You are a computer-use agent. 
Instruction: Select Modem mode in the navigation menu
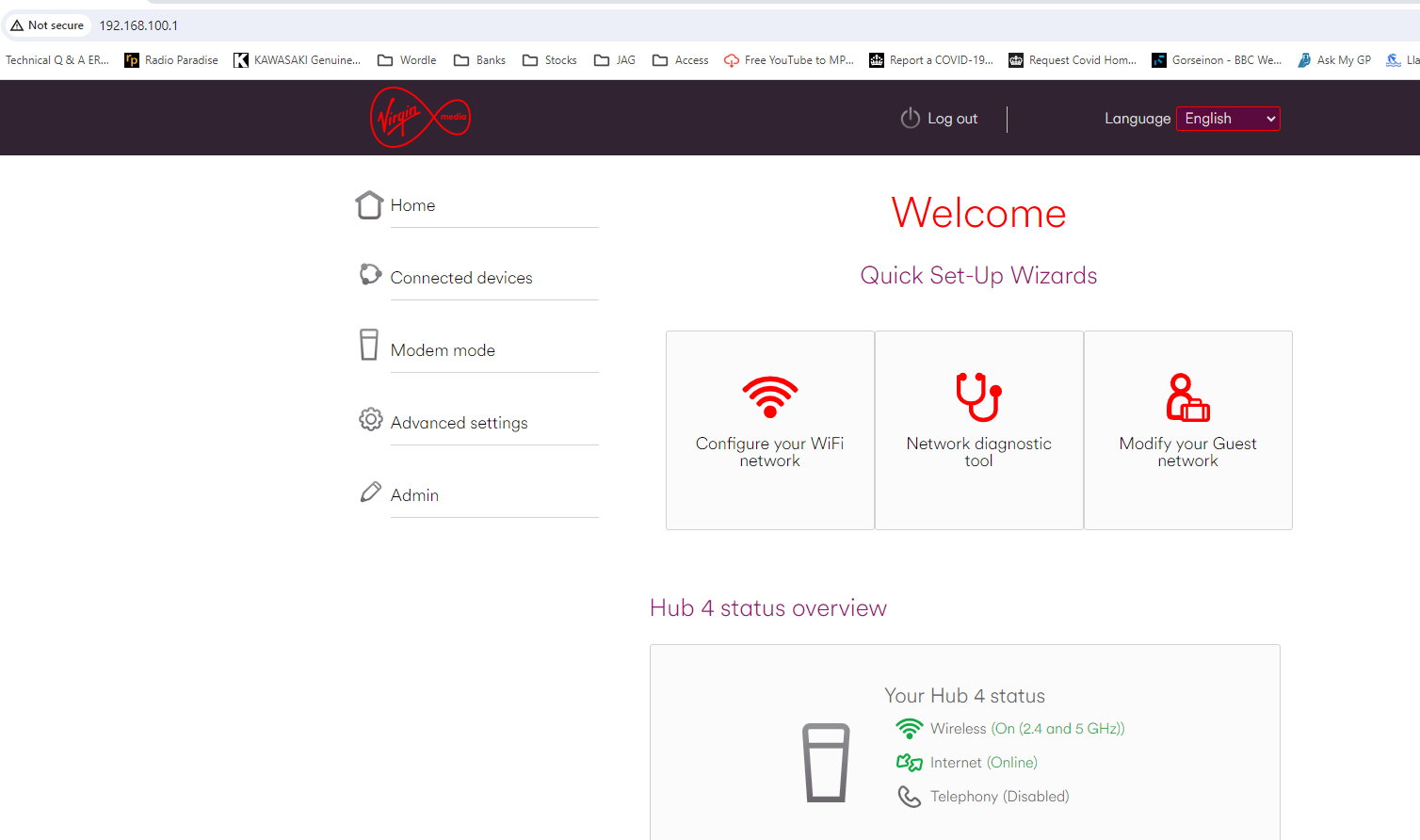443,349
